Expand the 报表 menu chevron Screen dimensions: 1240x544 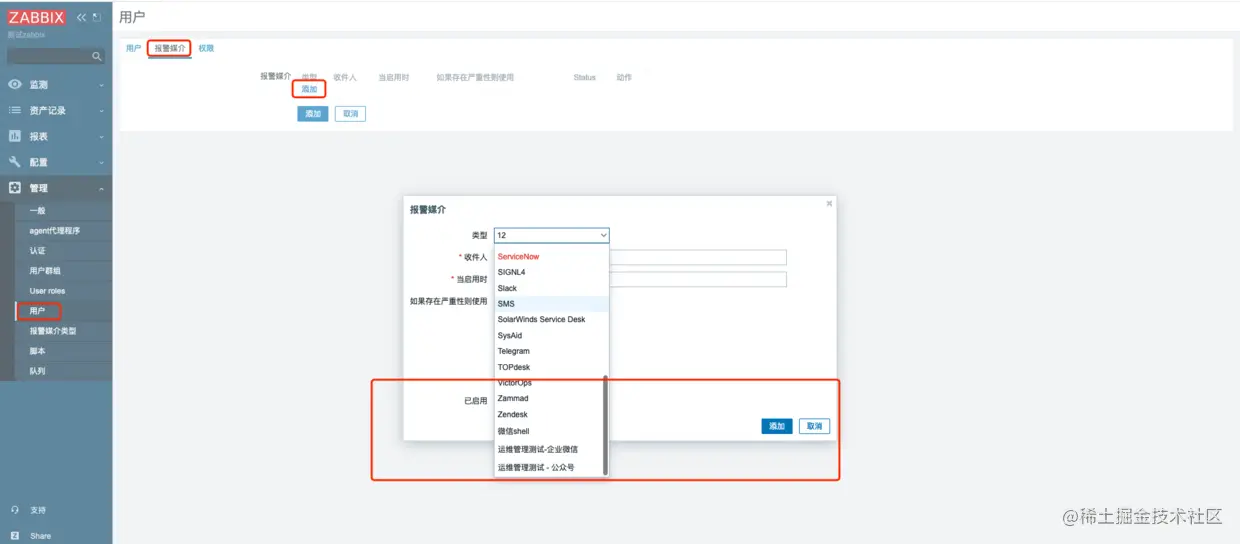click(102, 137)
